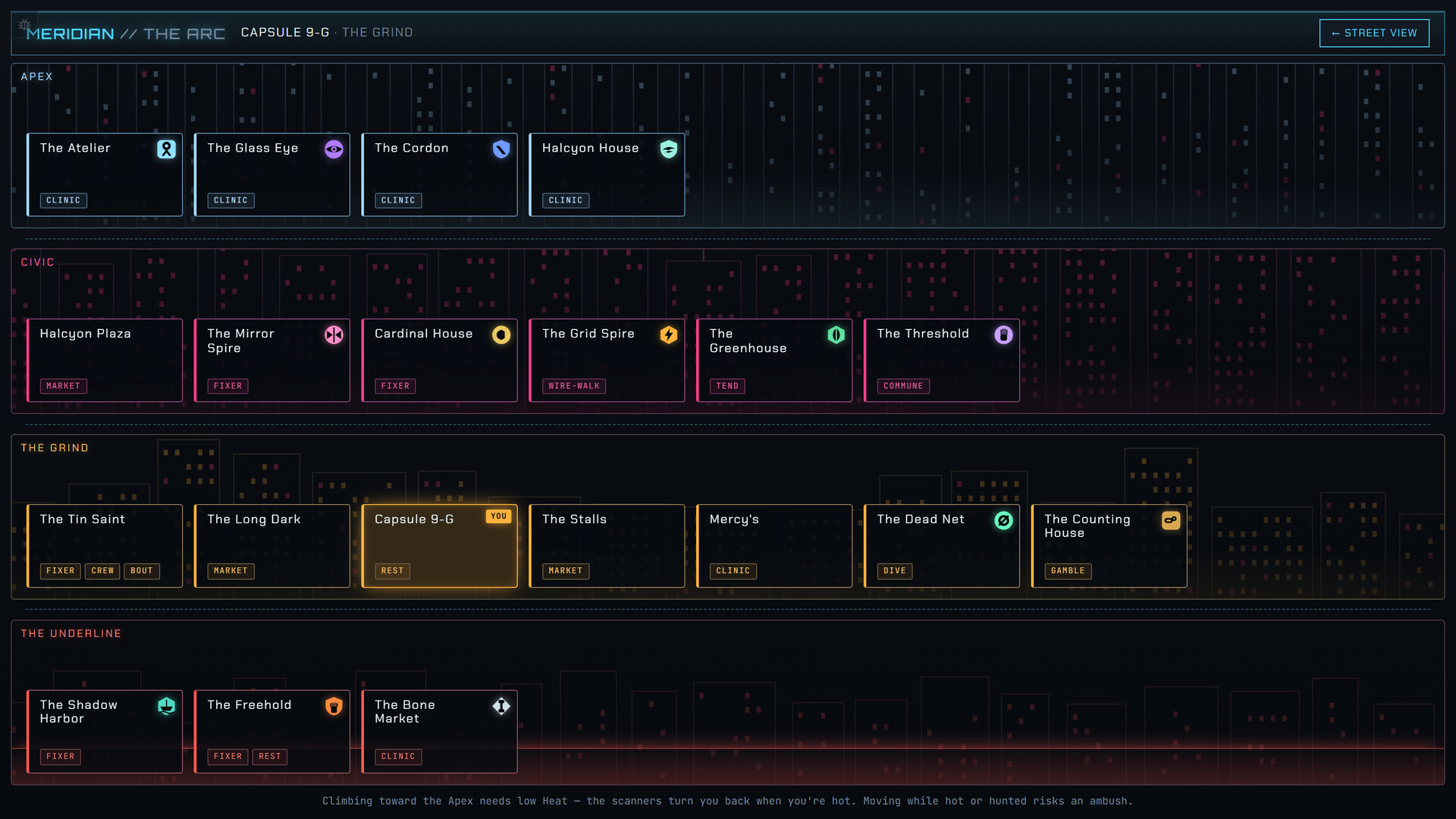Click The Counting House card title
The width and height of the screenshot is (1456, 819).
click(1087, 526)
